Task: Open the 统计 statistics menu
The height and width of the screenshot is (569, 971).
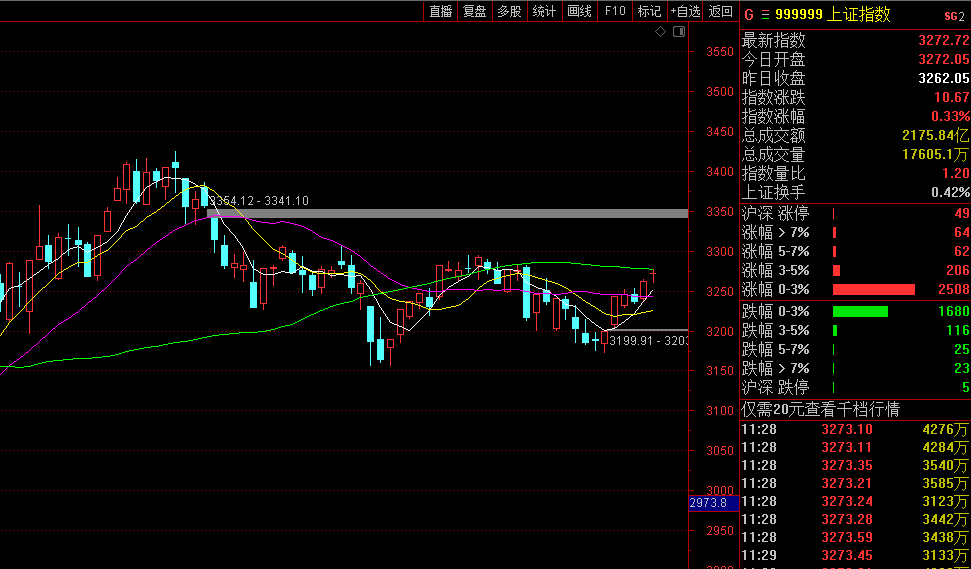Action: (x=544, y=11)
